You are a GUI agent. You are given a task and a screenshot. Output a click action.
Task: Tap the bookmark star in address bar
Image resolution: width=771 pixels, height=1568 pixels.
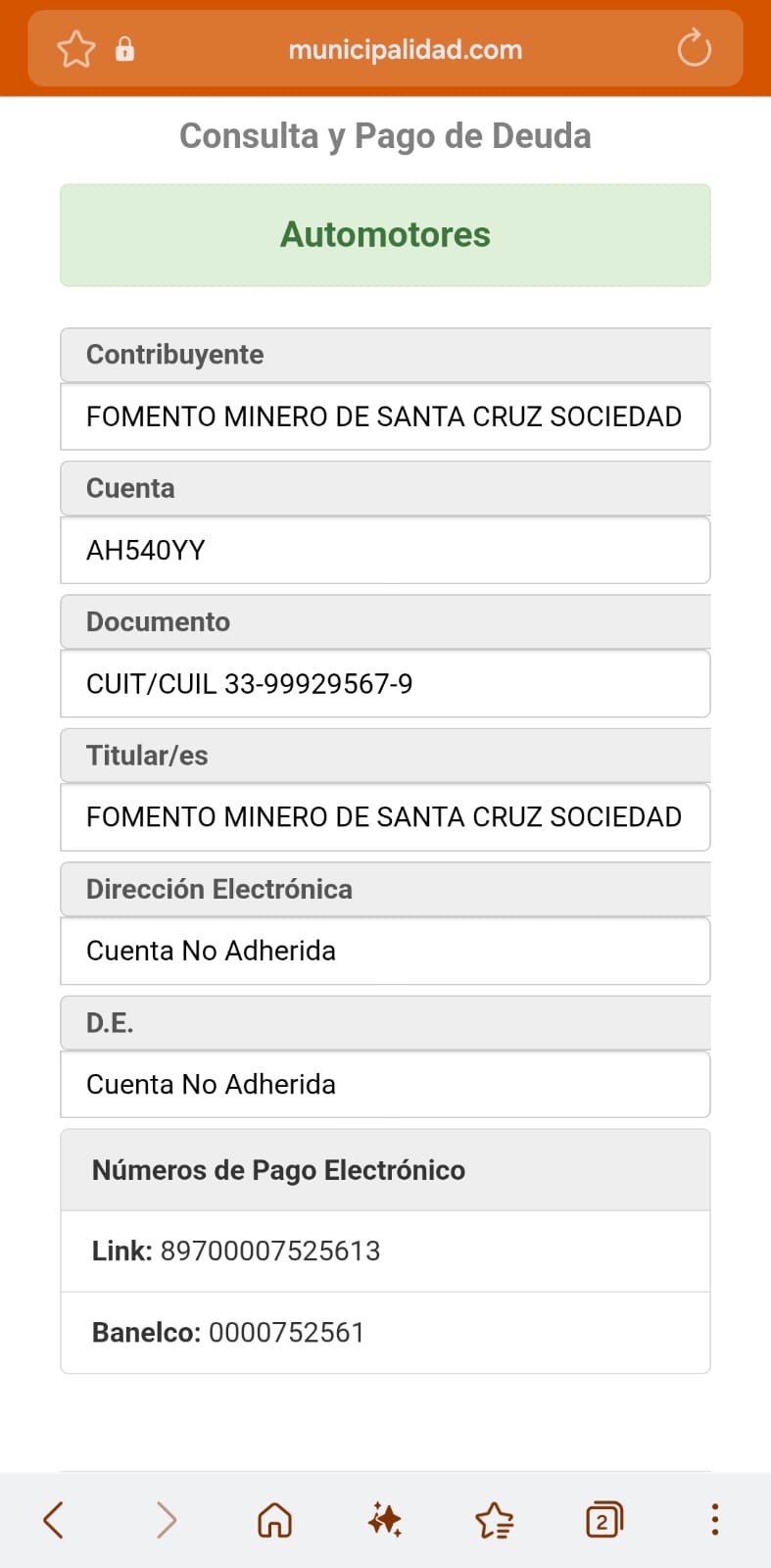76,49
